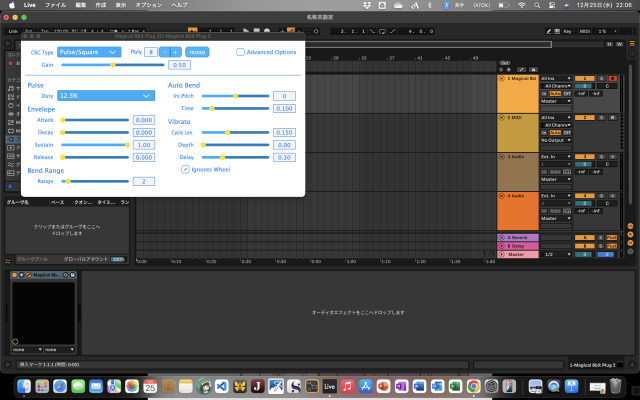Open Finder from the Dock
This screenshot has width=640, height=400.
click(x=23, y=385)
